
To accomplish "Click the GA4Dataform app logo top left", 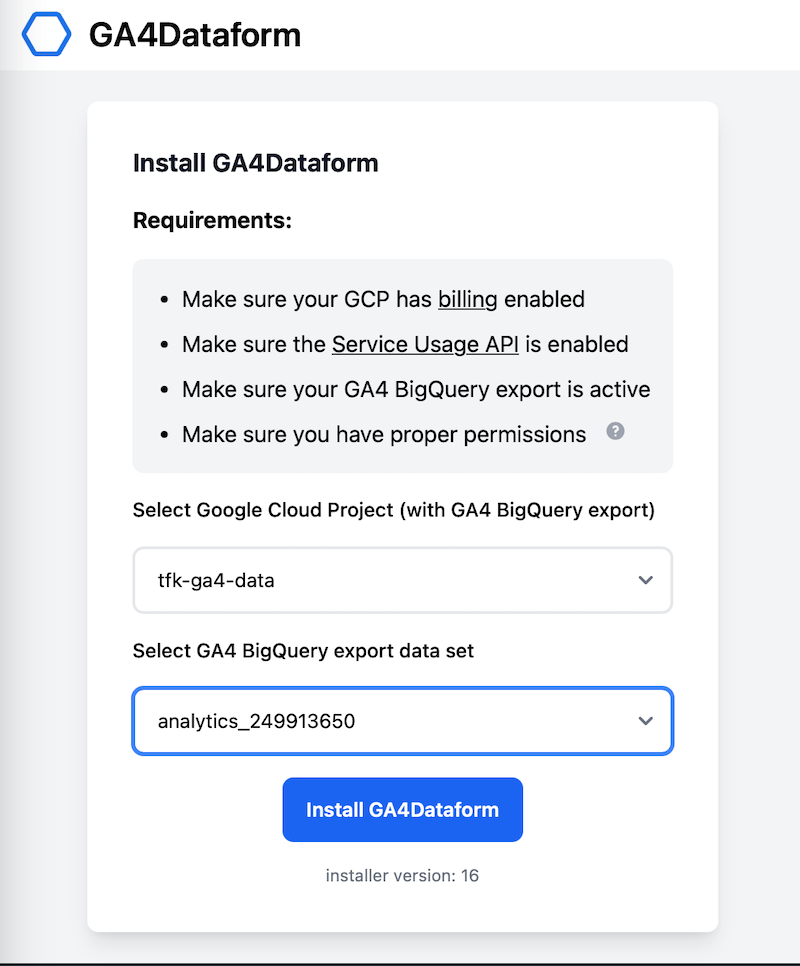I will (45, 33).
